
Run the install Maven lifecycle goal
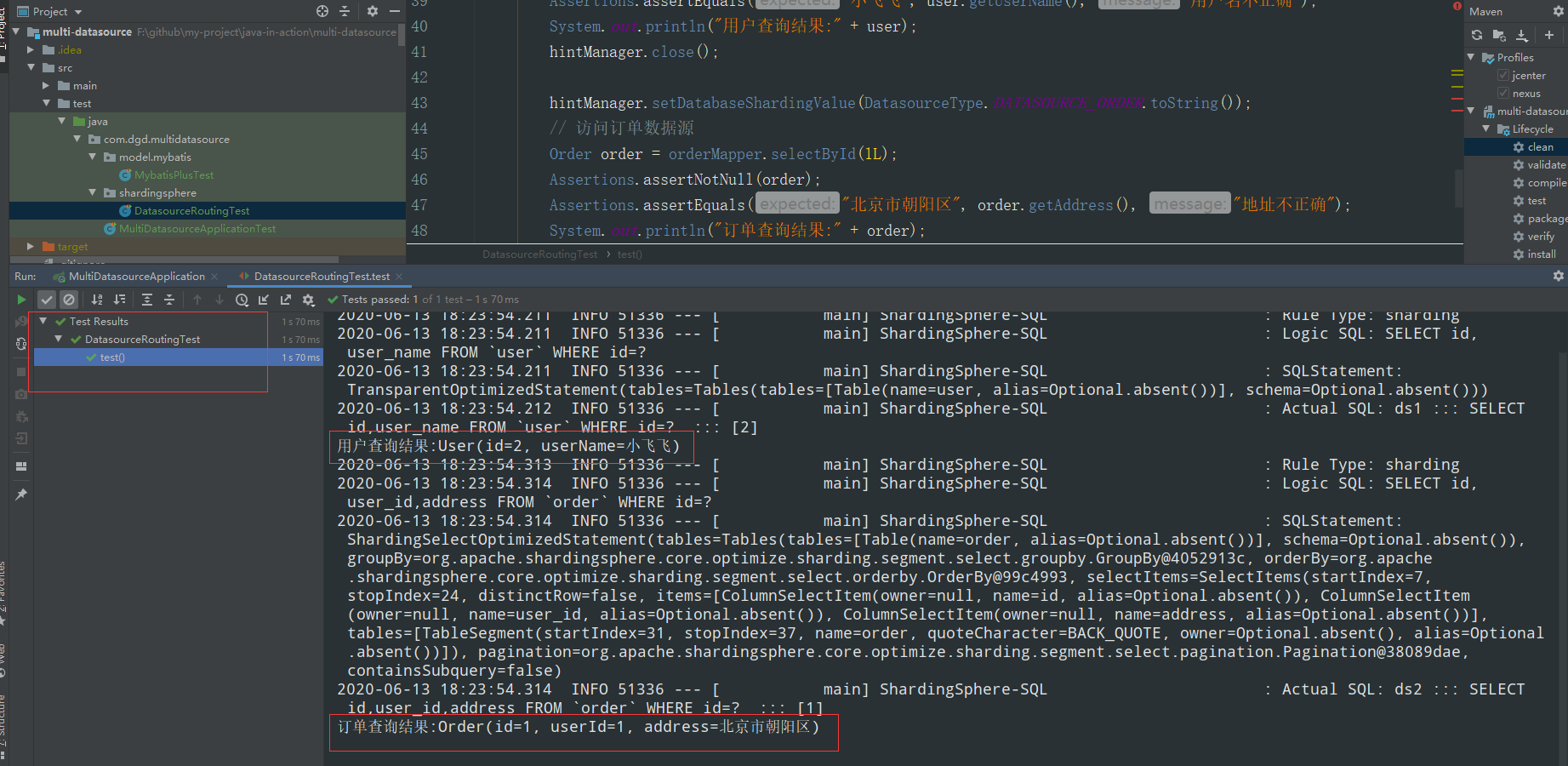coord(1540,254)
